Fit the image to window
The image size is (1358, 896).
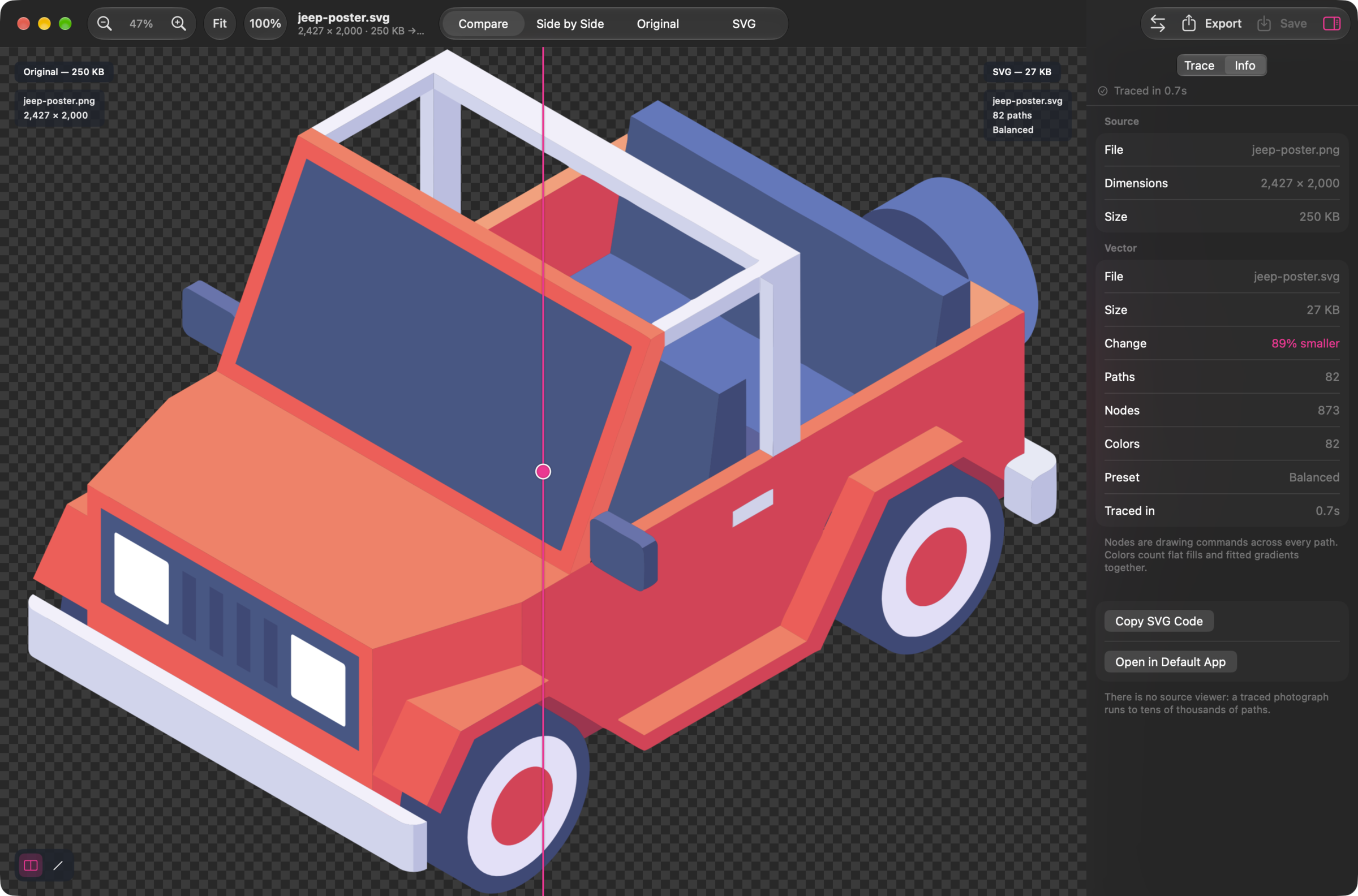tap(220, 23)
